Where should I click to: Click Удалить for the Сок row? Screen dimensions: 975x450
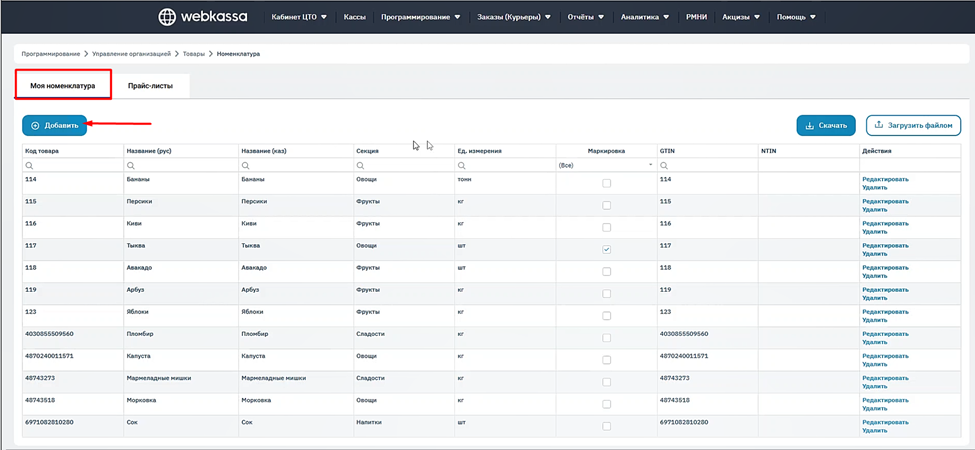click(874, 431)
